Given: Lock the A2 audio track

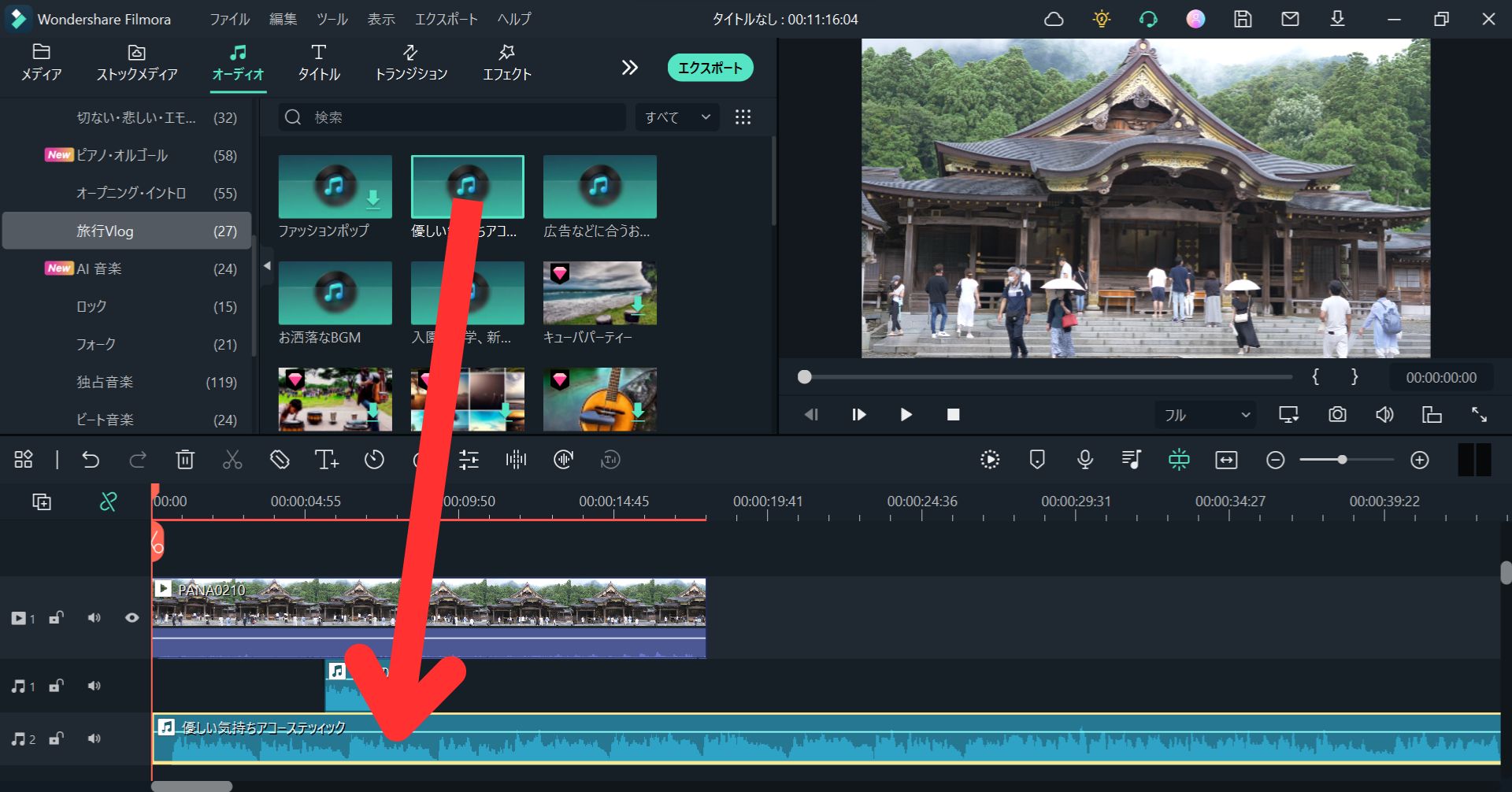Looking at the screenshot, I should pos(55,738).
